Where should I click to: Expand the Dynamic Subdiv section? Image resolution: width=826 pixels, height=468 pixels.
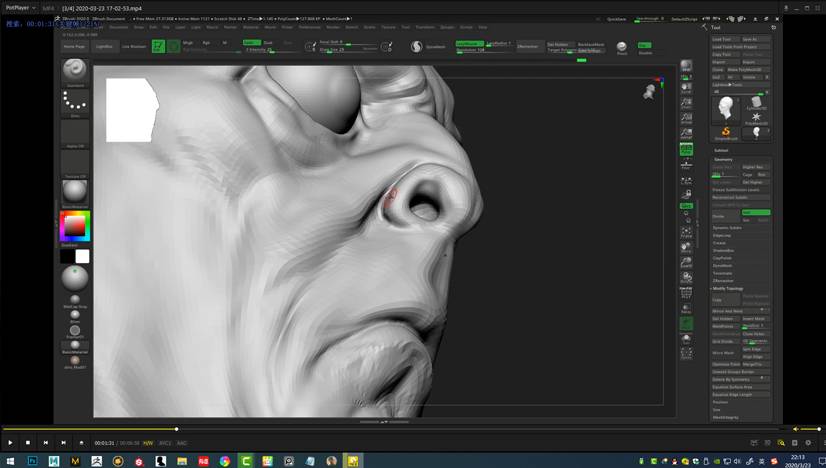click(727, 228)
